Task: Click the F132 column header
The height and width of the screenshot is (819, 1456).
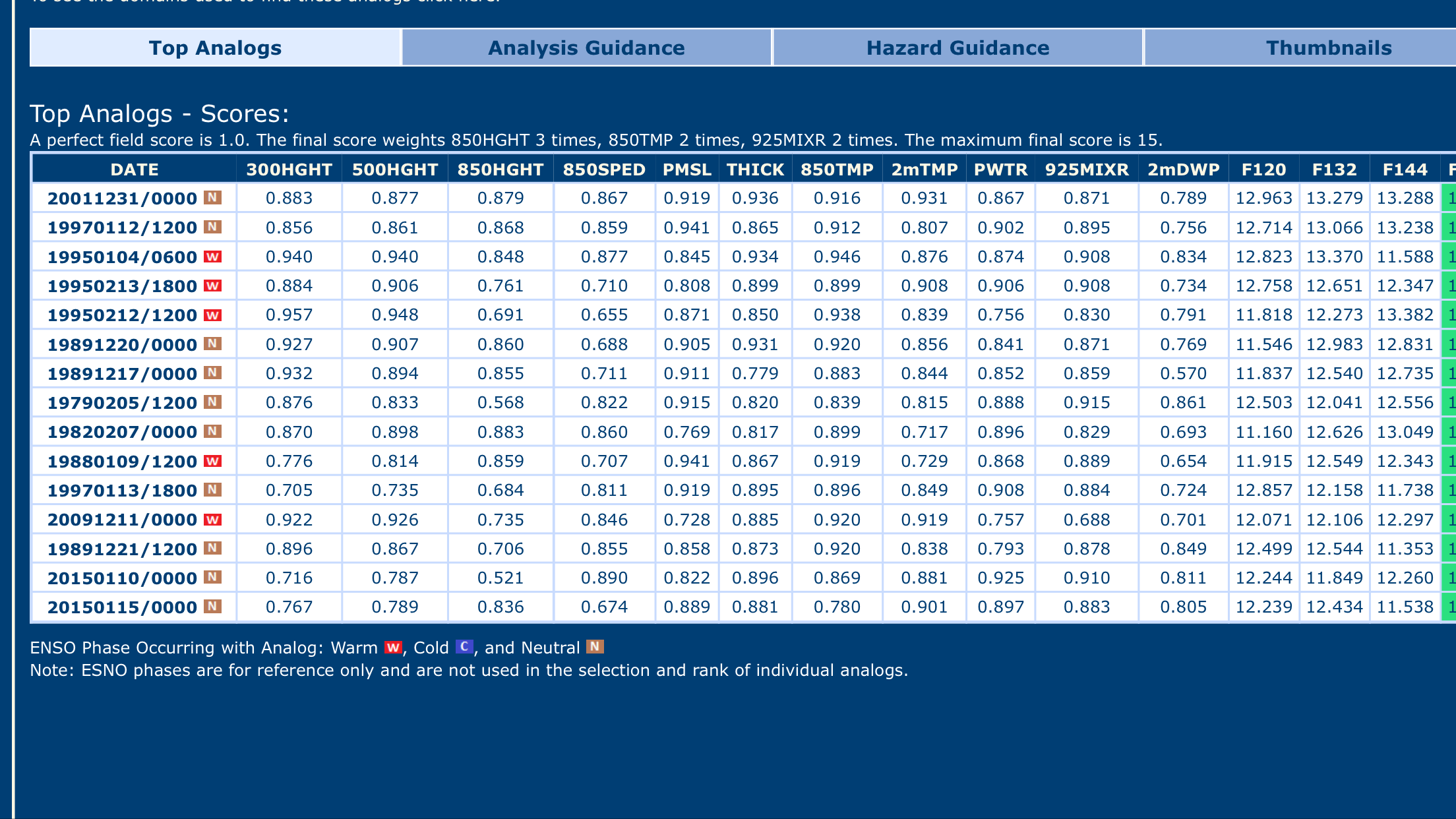Action: click(1334, 169)
